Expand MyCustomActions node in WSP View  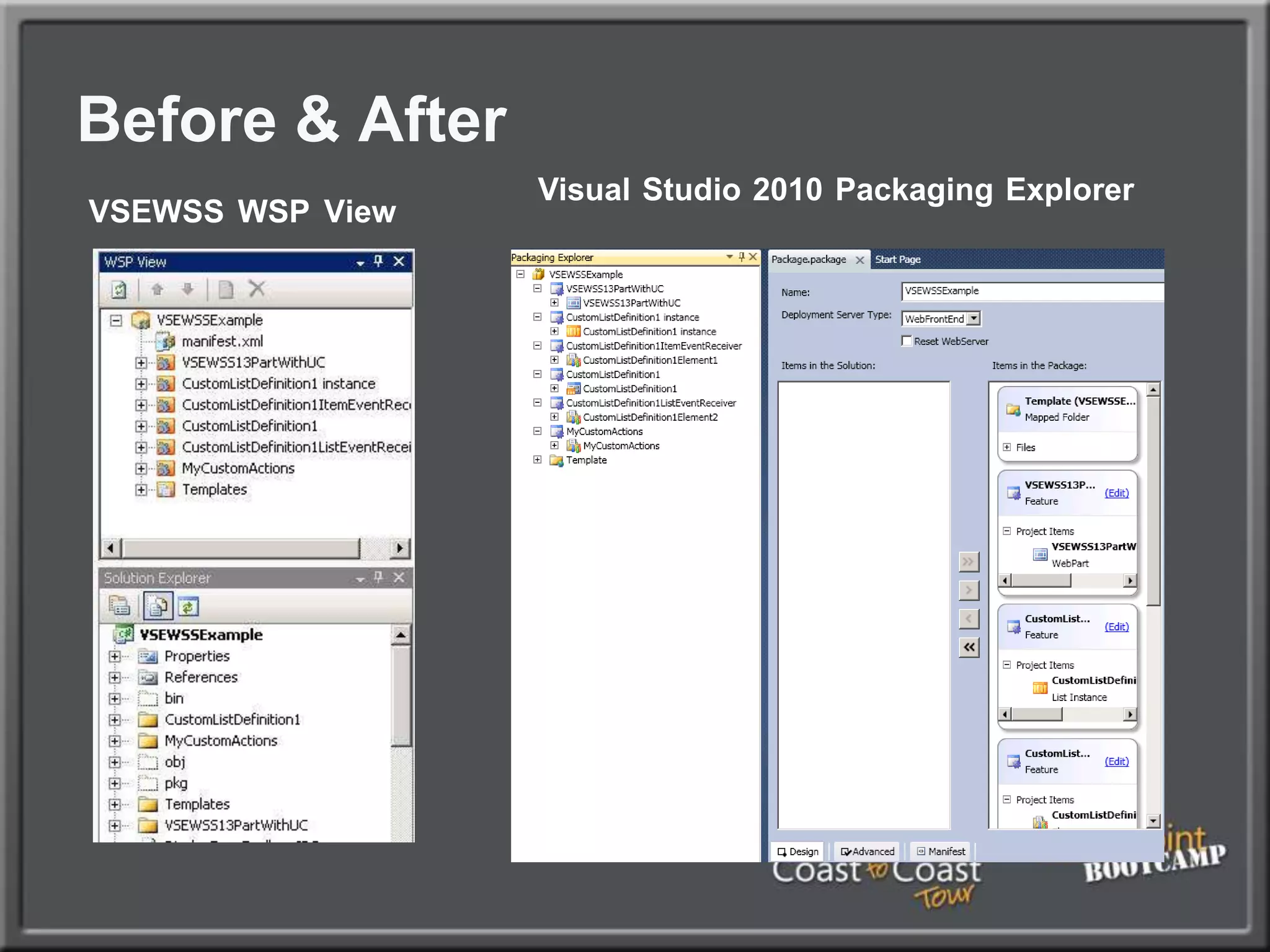click(141, 469)
